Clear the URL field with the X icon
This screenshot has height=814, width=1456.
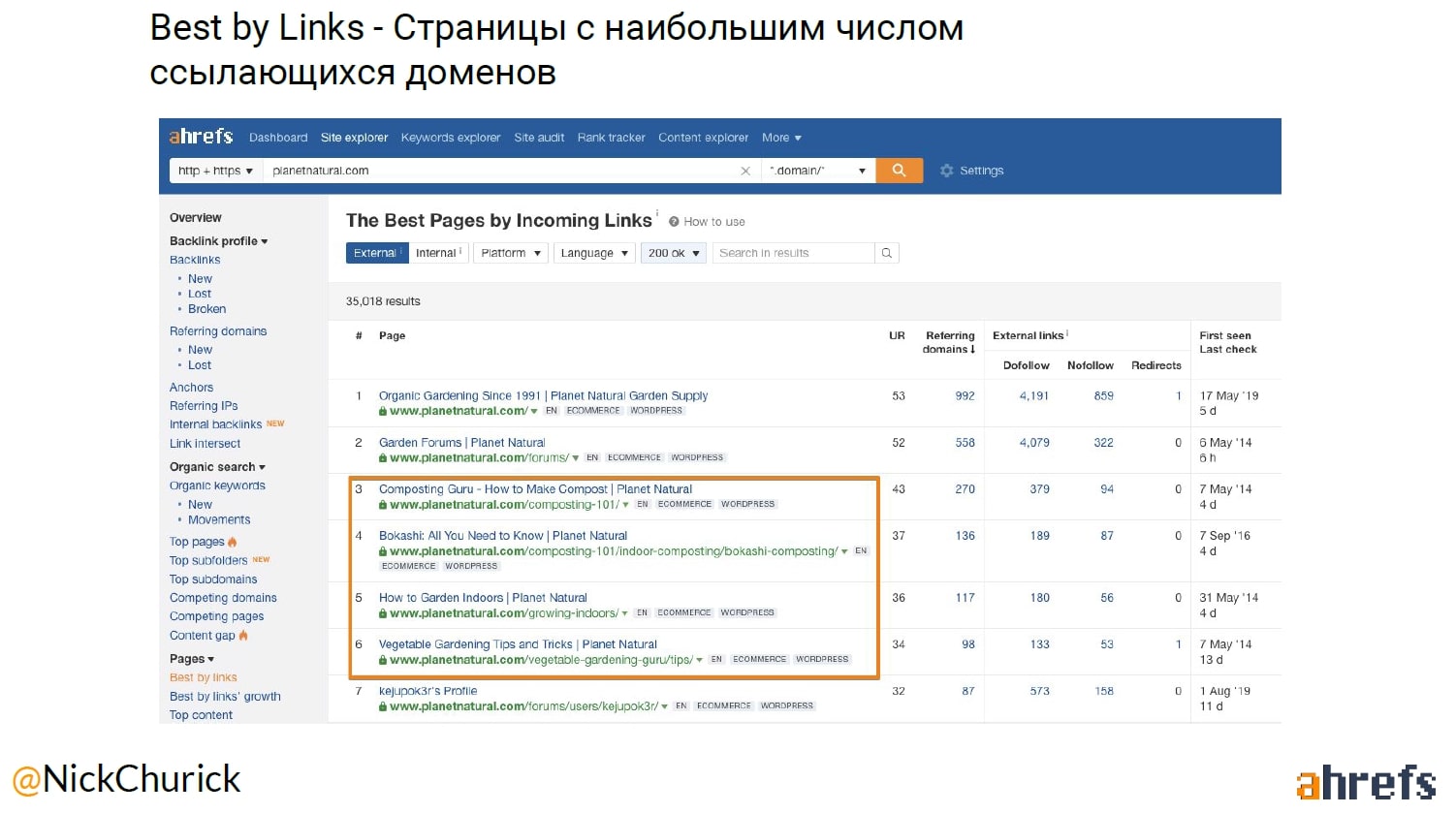click(744, 171)
